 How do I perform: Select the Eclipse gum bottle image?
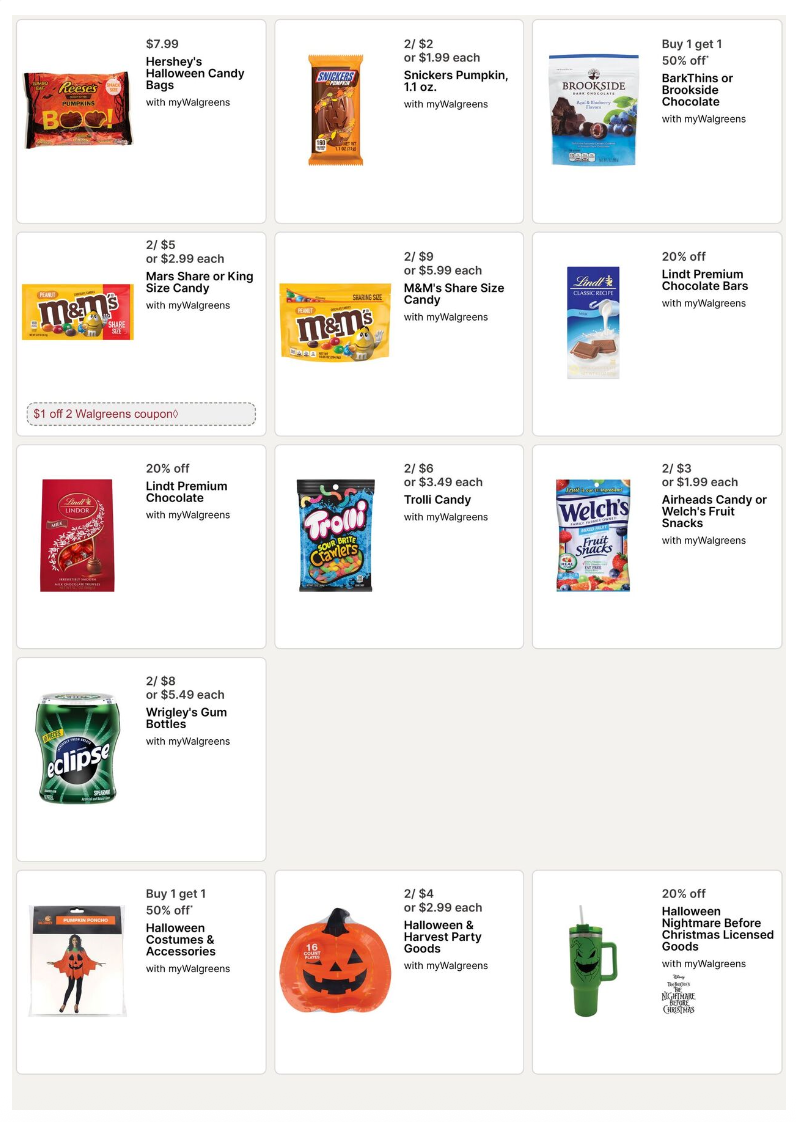tap(78, 748)
